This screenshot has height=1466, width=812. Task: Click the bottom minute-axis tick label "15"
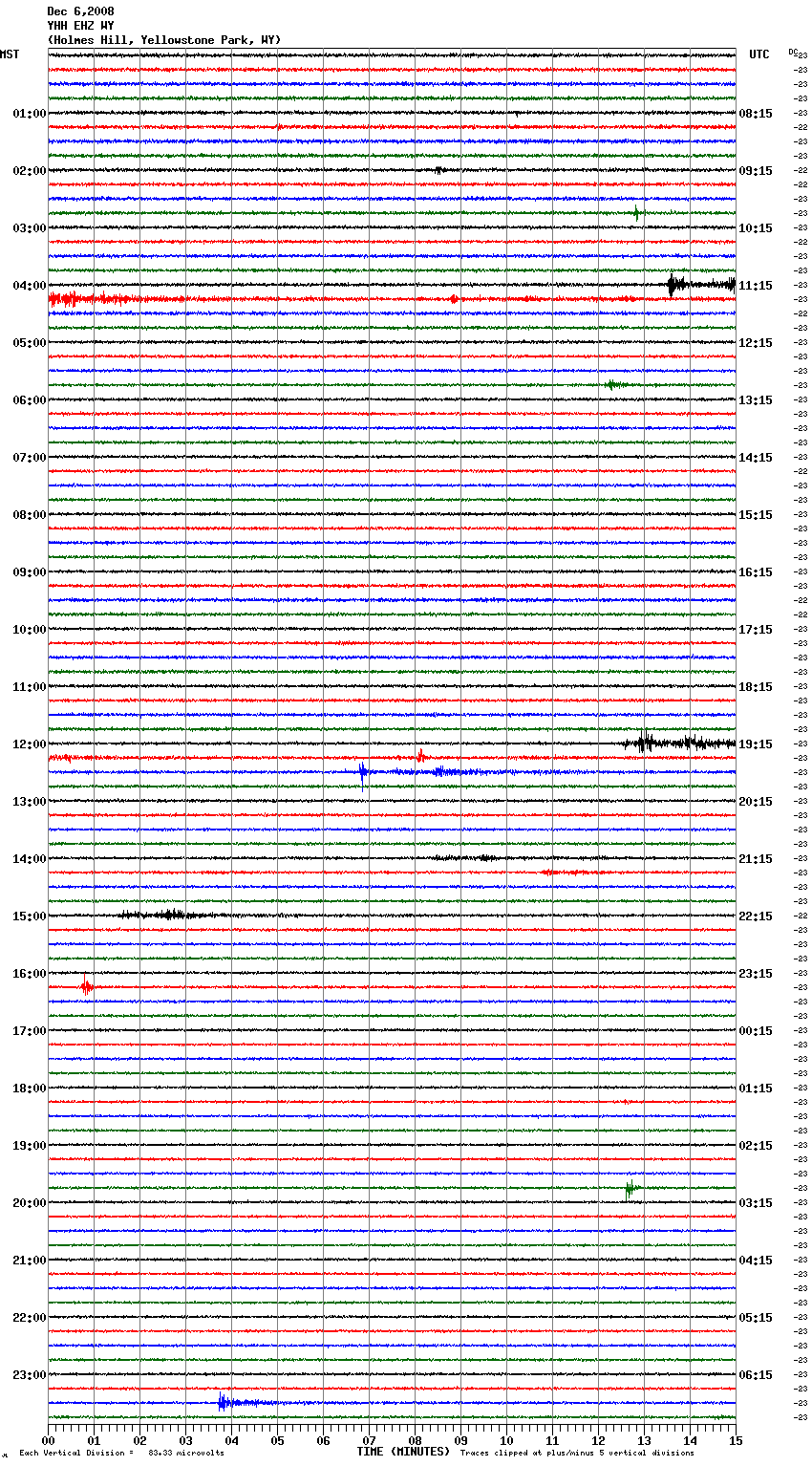[736, 1440]
